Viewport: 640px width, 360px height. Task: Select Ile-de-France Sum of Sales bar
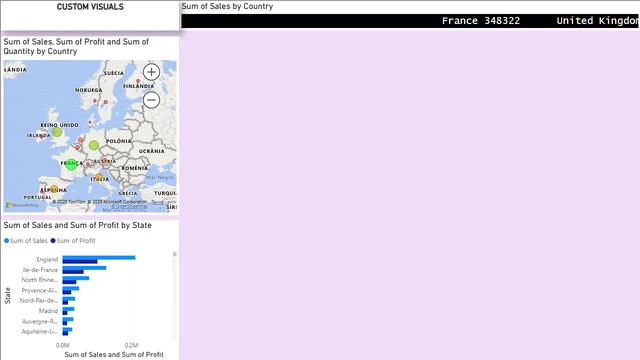tap(84, 268)
